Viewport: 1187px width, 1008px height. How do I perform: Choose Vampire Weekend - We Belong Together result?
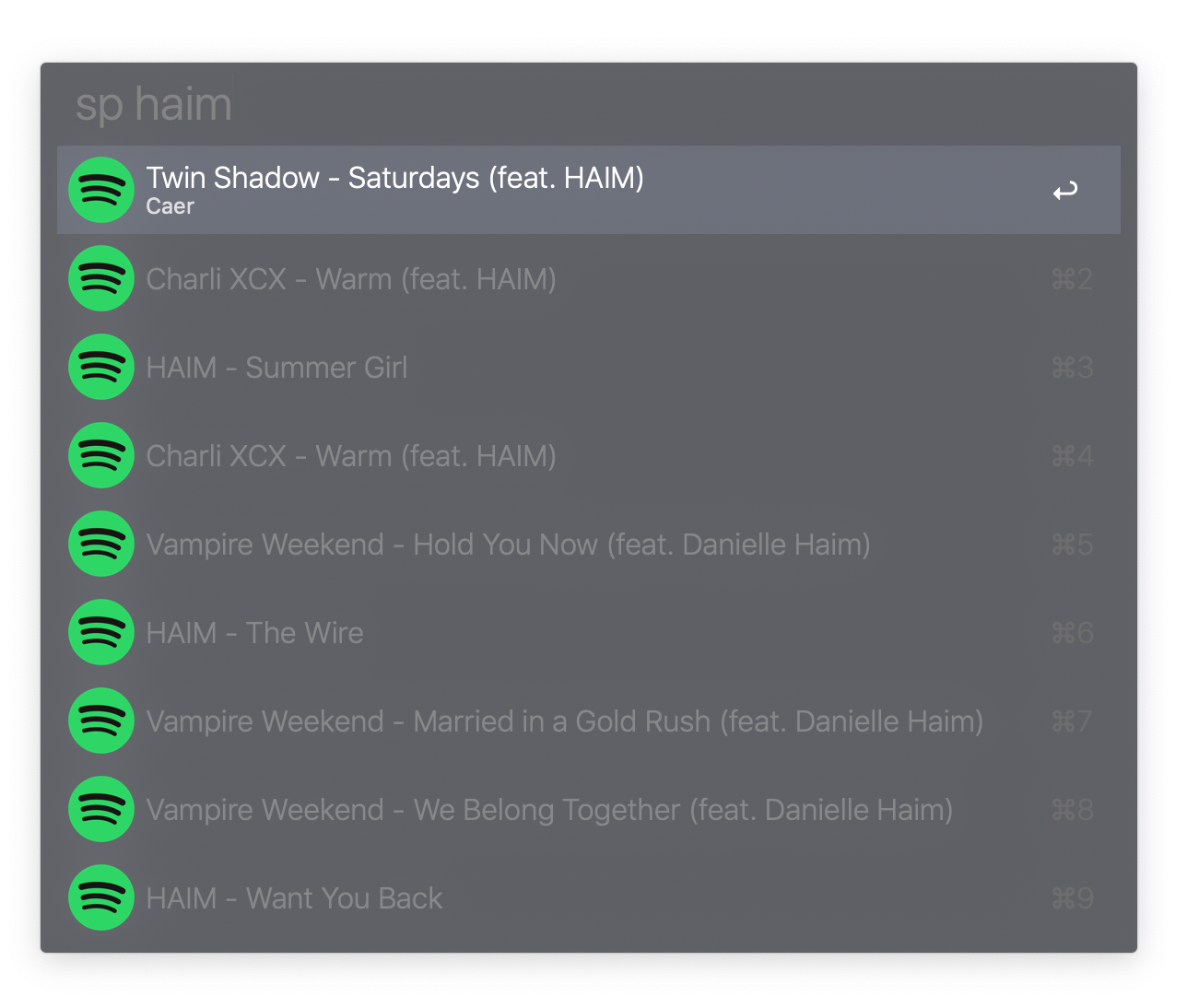549,810
